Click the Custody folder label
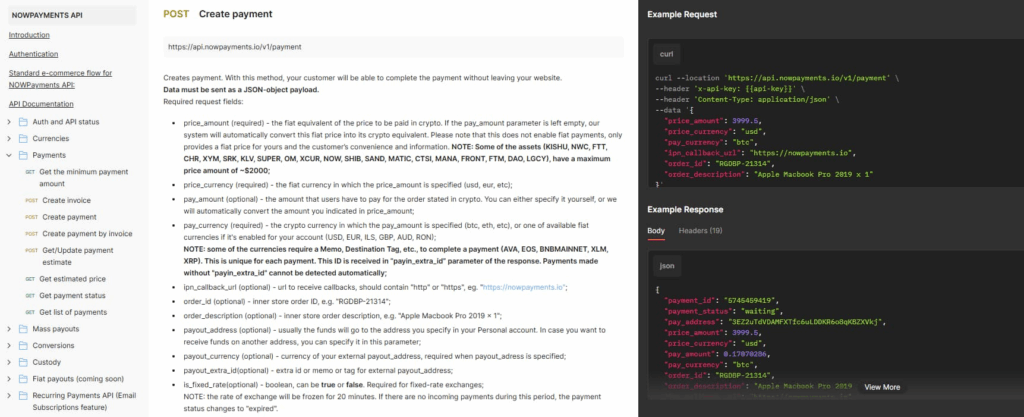 pyautogui.click(x=46, y=362)
